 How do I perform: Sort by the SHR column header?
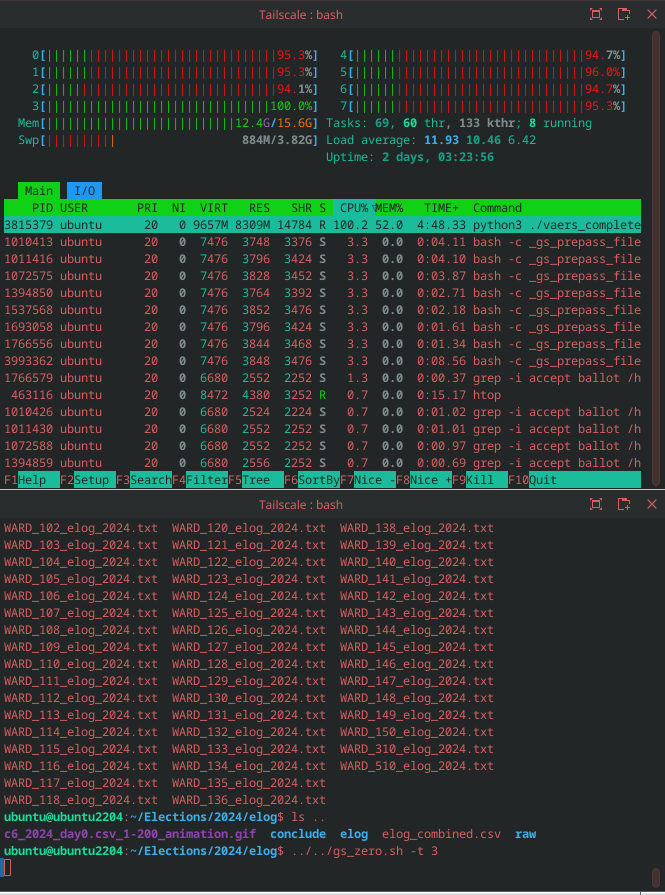(301, 208)
